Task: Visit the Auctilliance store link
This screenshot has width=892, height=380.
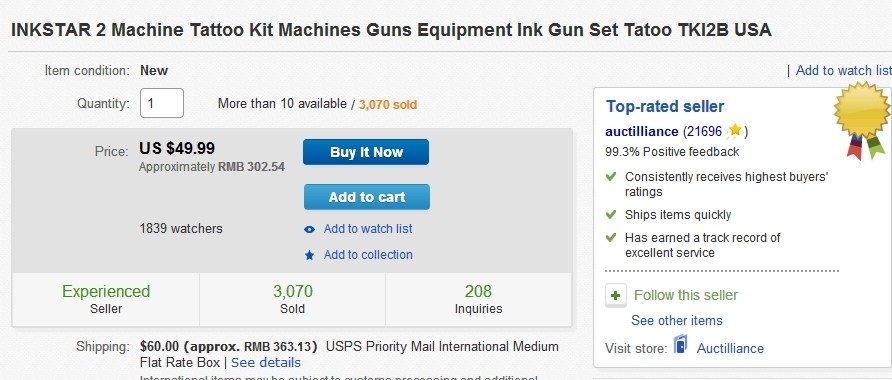Action: tap(730, 348)
